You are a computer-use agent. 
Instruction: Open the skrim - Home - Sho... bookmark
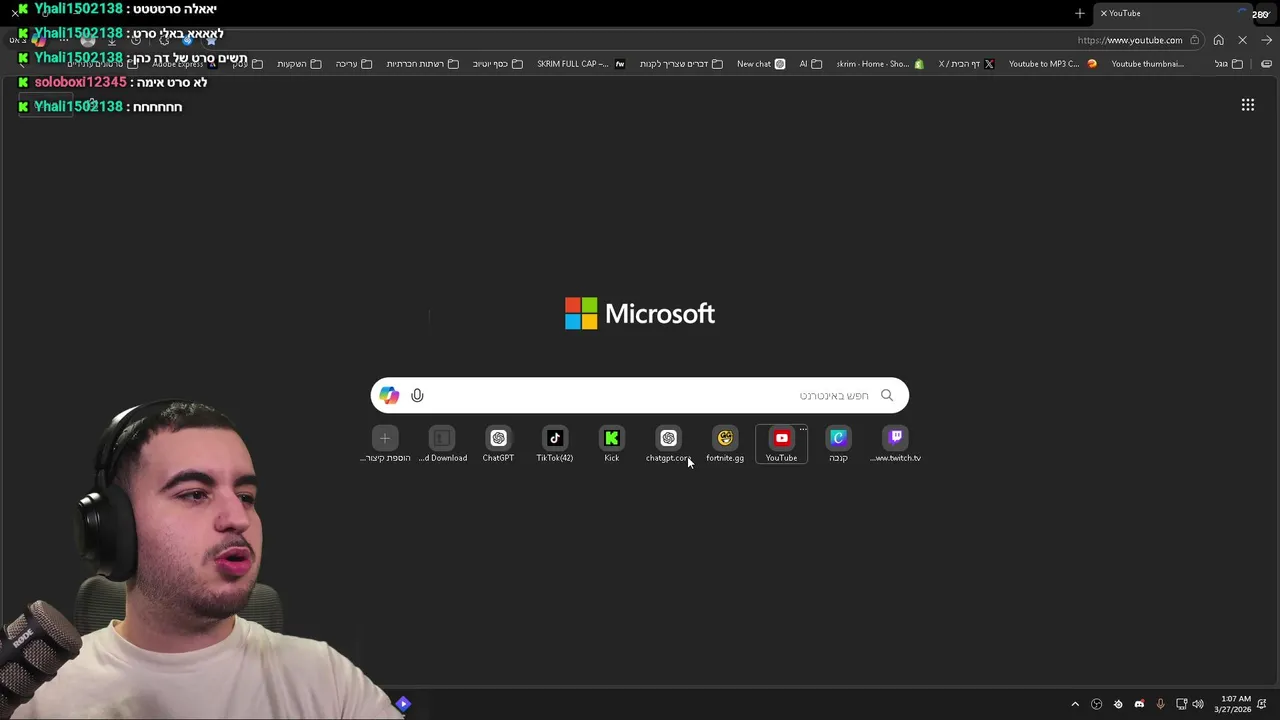880,64
